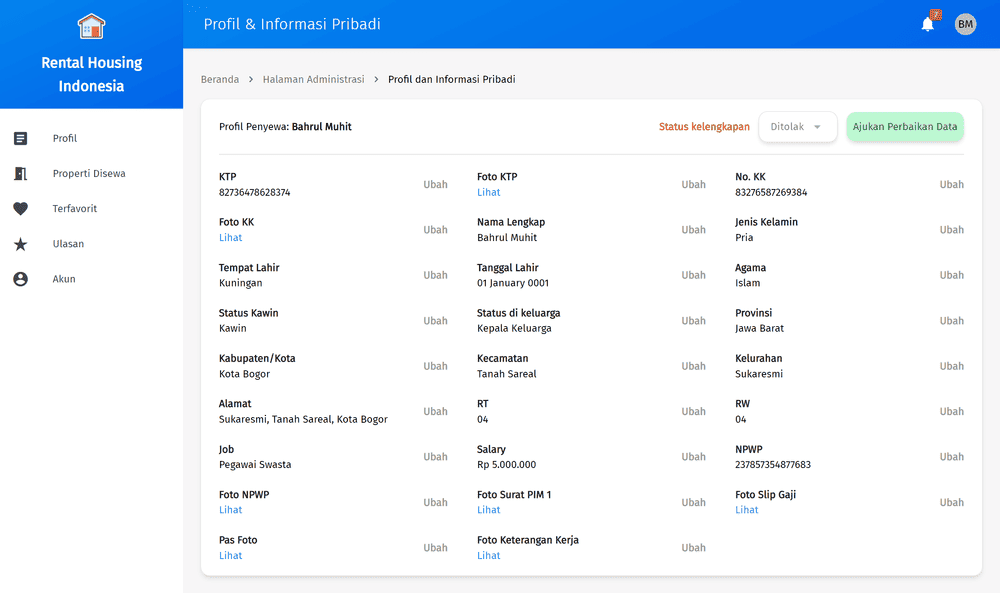Click the Akun person icon
The height and width of the screenshot is (593, 1000).
coord(21,279)
